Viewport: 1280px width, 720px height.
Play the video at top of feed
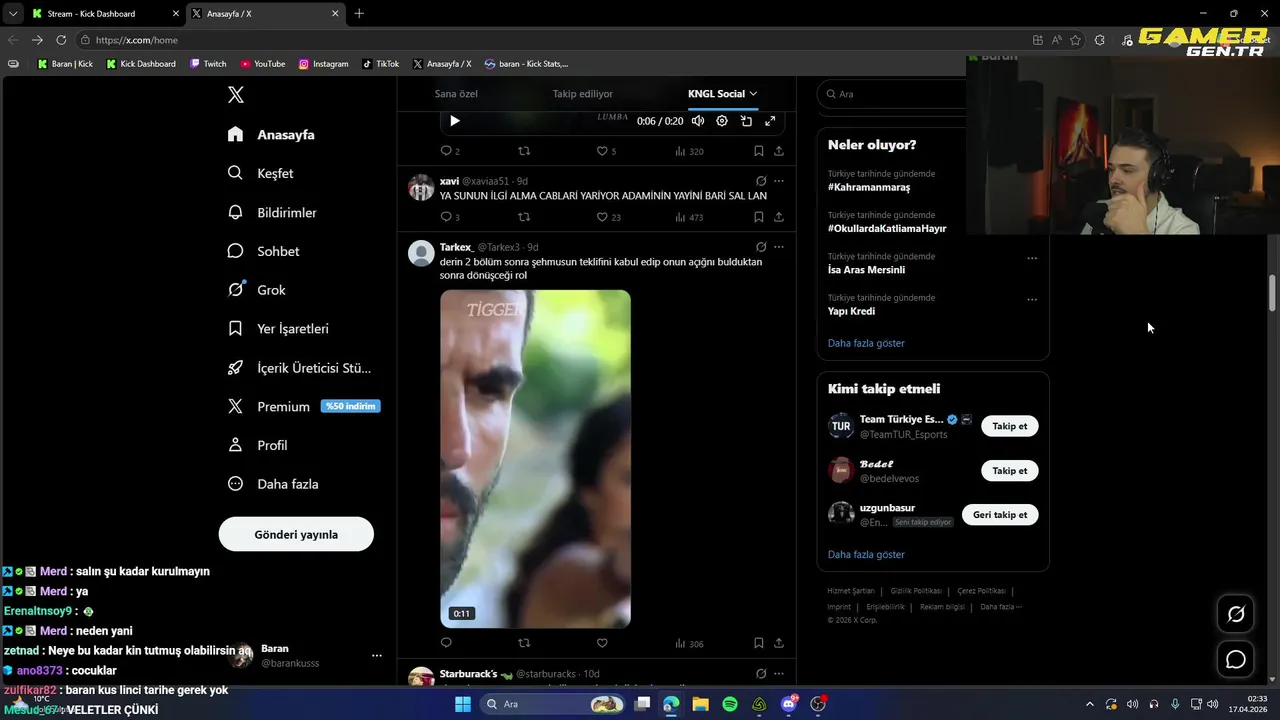pyautogui.click(x=454, y=121)
